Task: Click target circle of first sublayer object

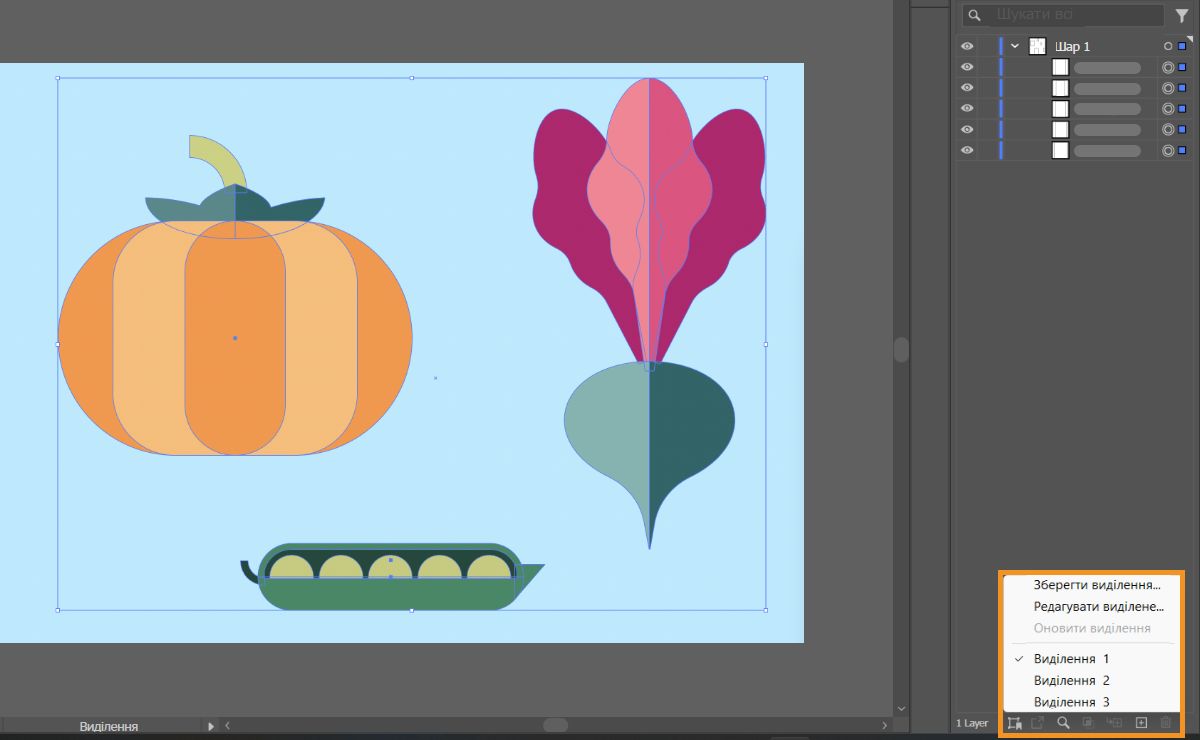Action: pyautogui.click(x=1167, y=67)
